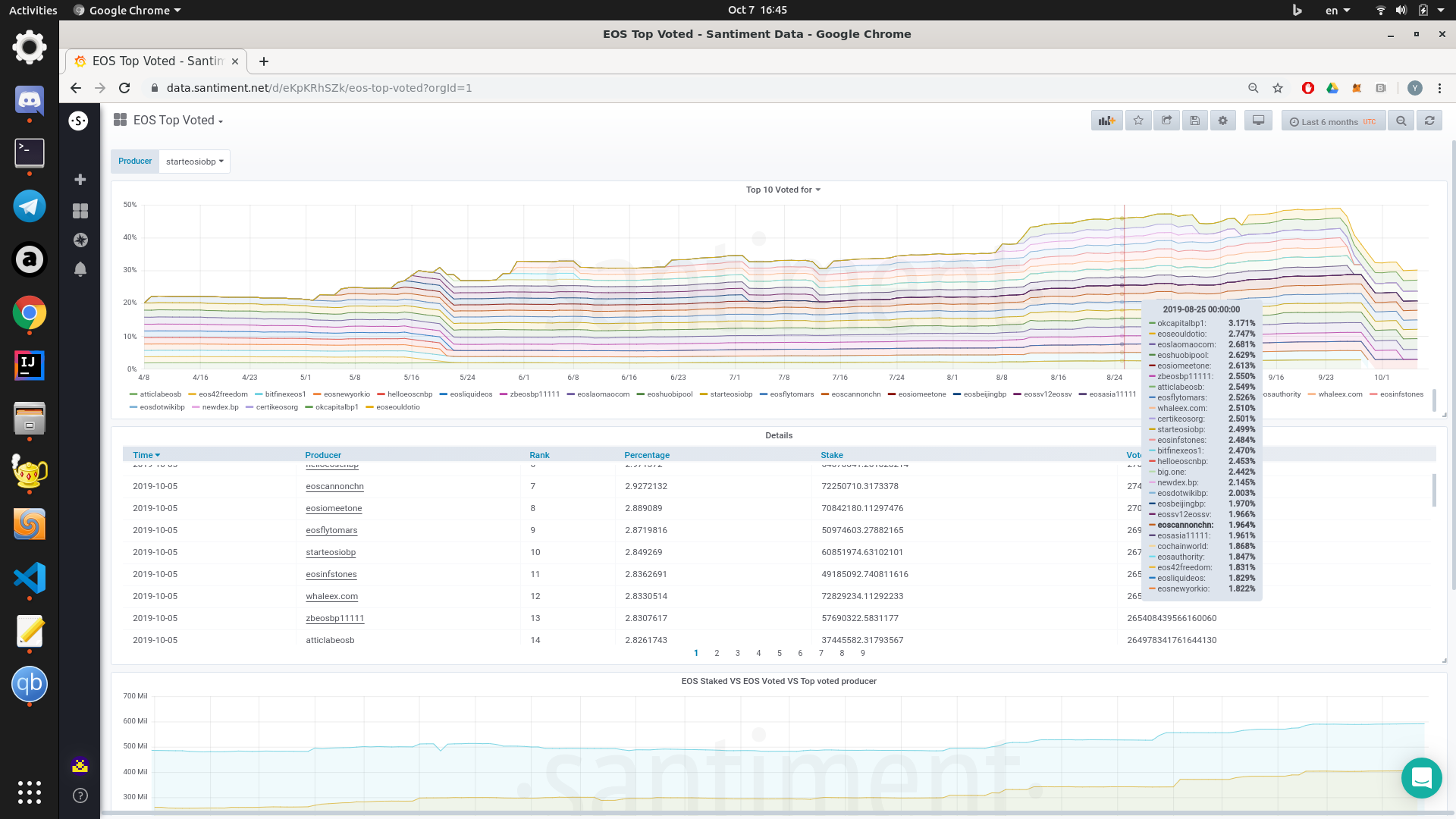
Task: Go to table page 9
Action: point(862,653)
